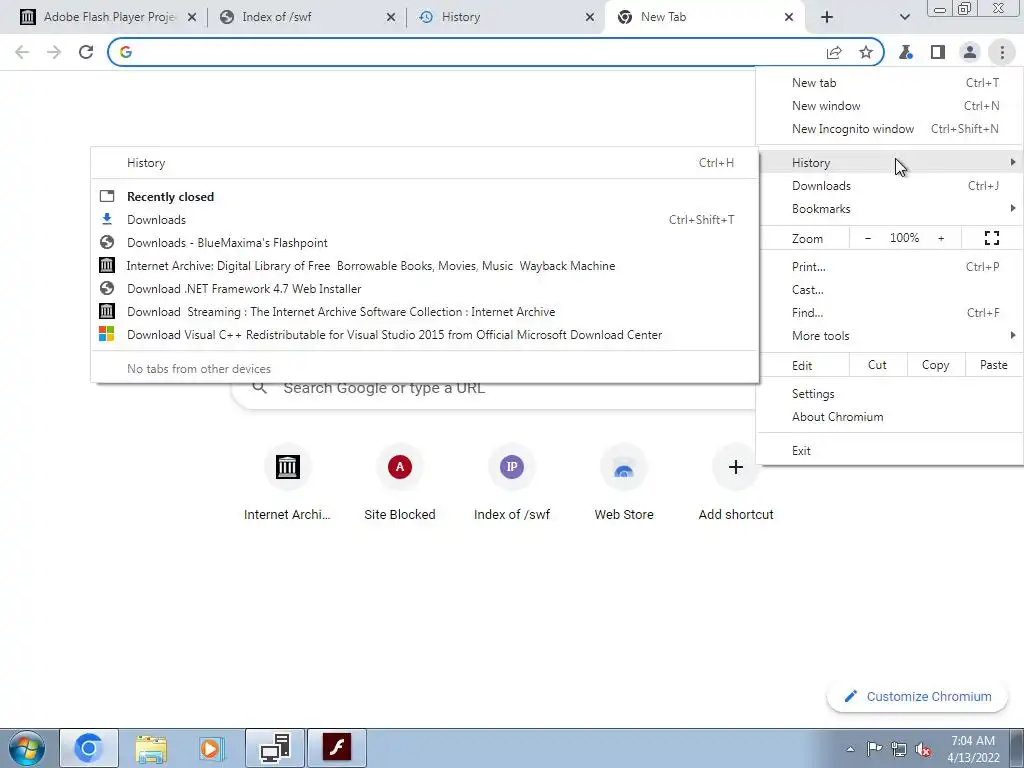
Task: Open full History page from submenu
Action: click(x=424, y=163)
